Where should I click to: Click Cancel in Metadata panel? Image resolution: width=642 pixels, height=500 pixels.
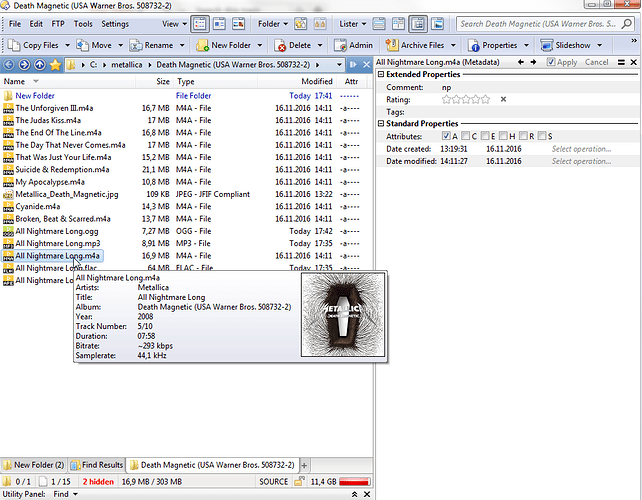point(596,62)
